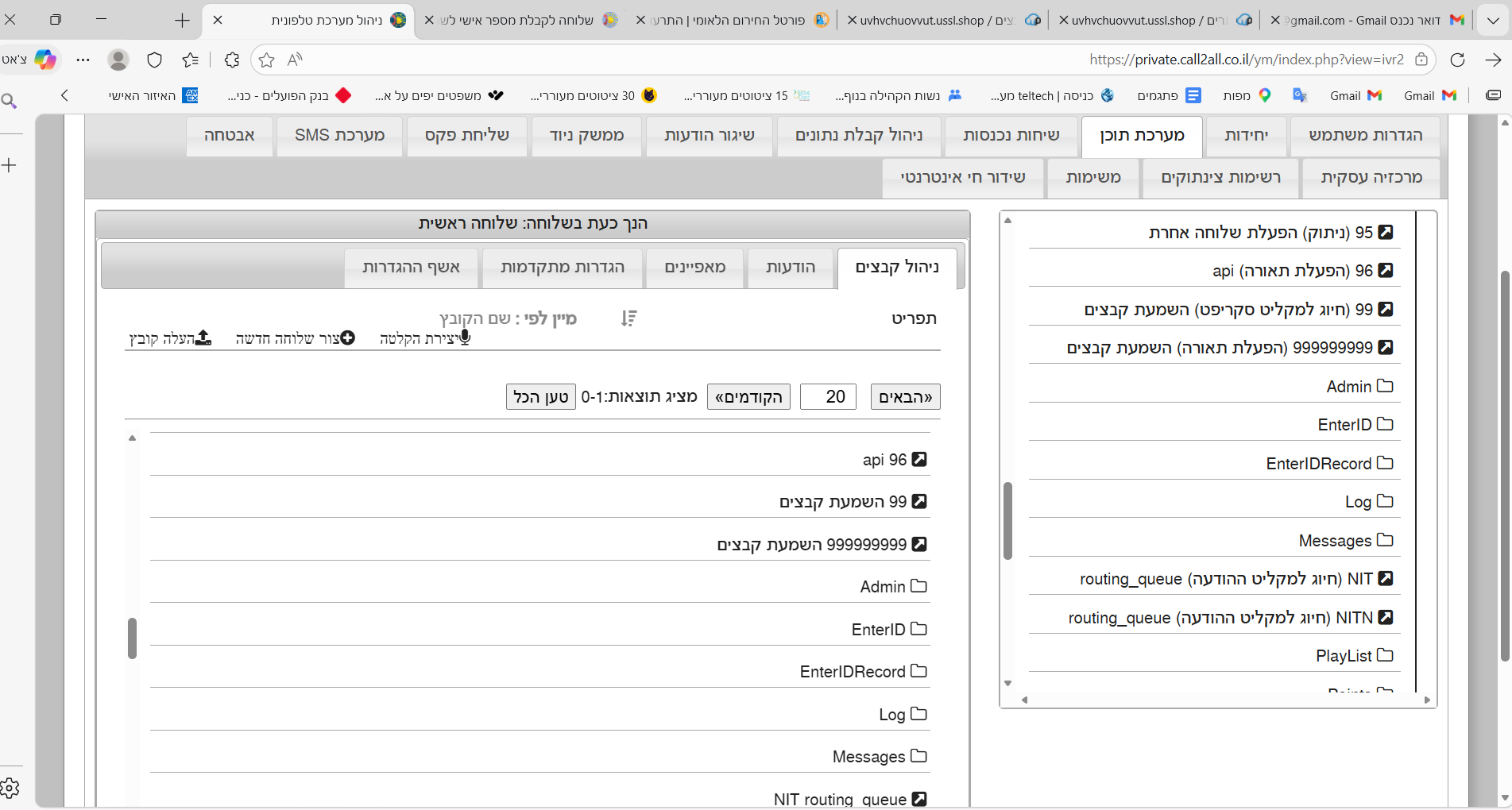Viewport: 1512px width, 810px height.
Task: Click browser extensions puzzle icon
Action: pos(231,60)
